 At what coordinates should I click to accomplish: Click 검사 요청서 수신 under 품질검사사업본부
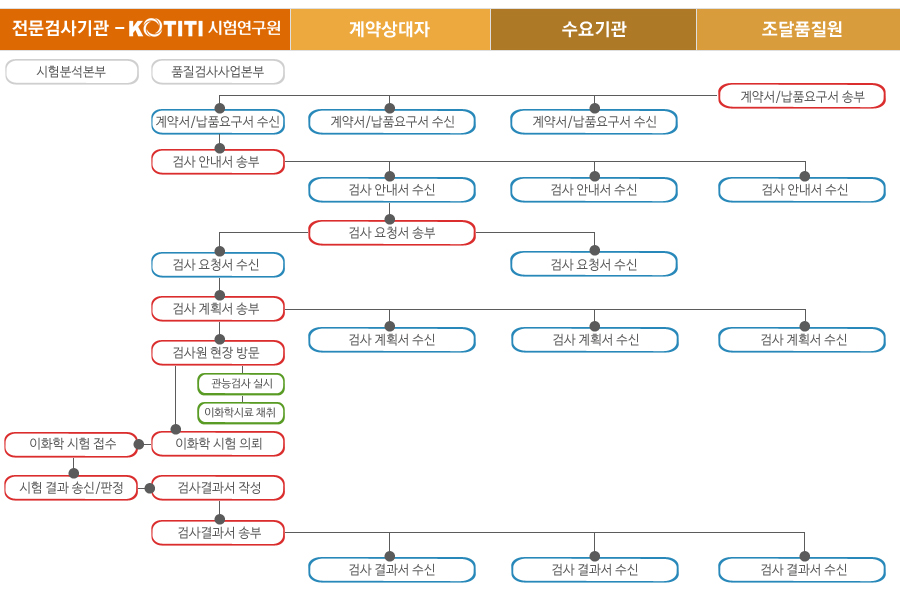click(218, 265)
